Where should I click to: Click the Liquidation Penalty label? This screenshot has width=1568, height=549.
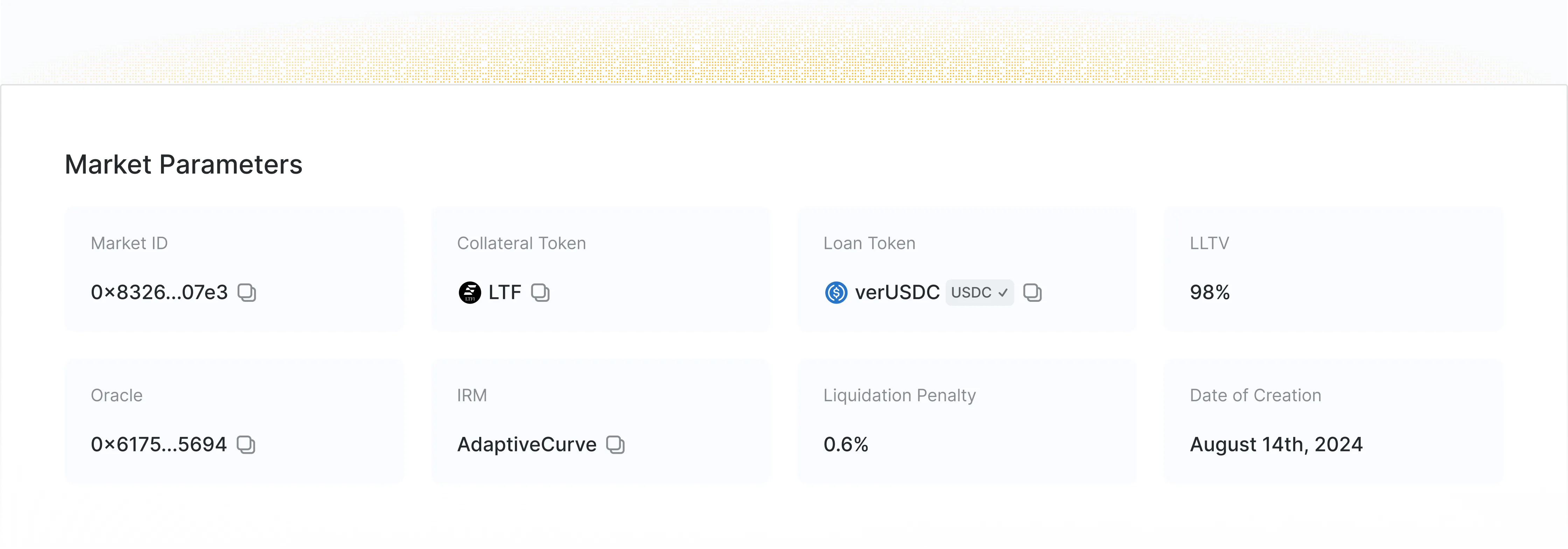tap(899, 396)
